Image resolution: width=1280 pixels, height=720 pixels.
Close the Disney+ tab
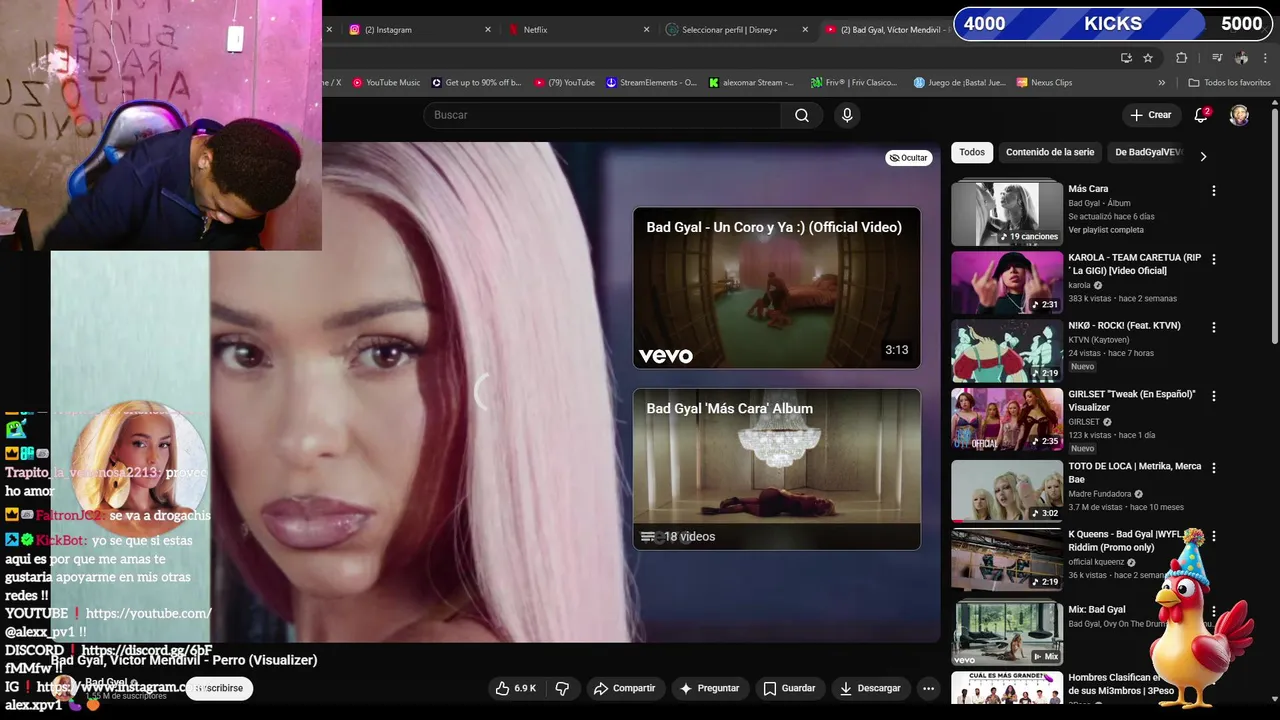805,30
